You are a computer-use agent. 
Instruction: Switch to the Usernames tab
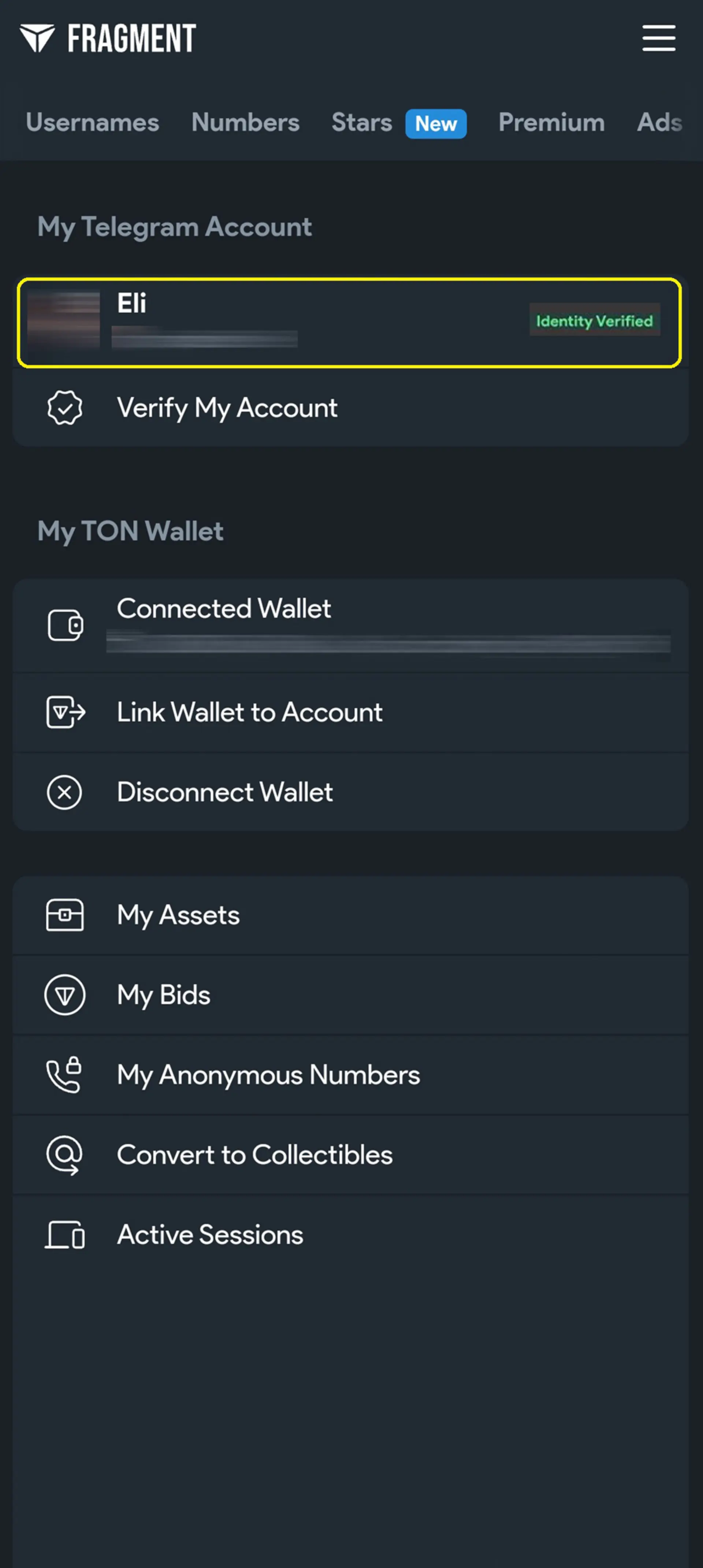tap(93, 122)
